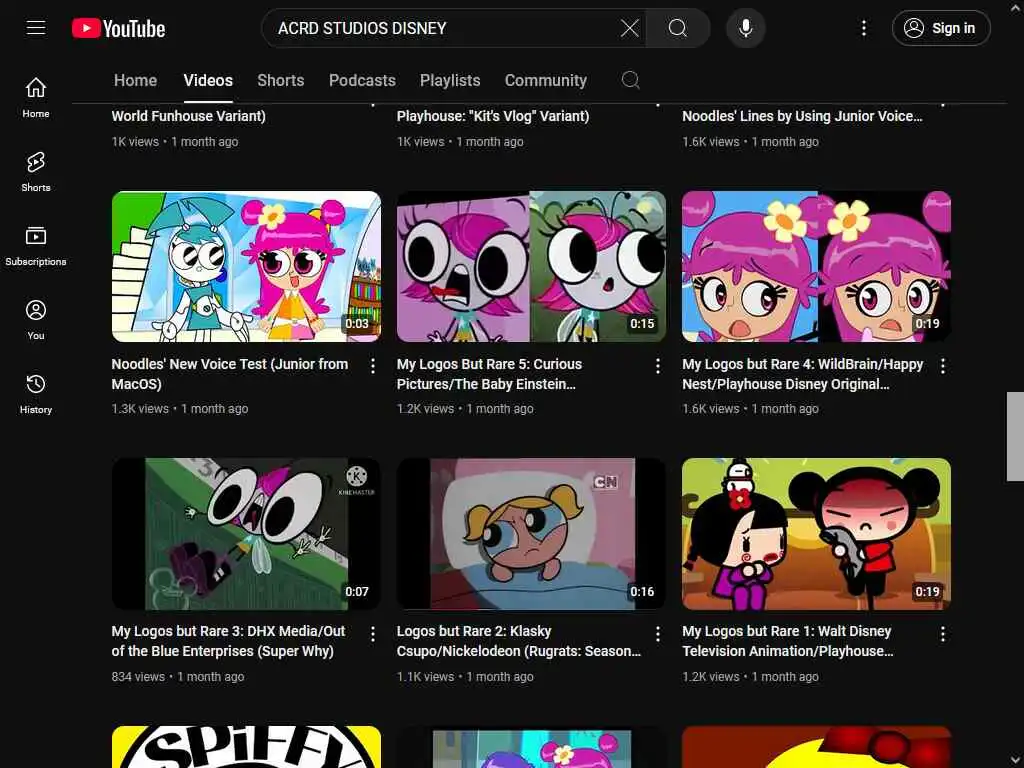Start voice search with microphone
This screenshot has height=768, width=1024.
[x=746, y=28]
